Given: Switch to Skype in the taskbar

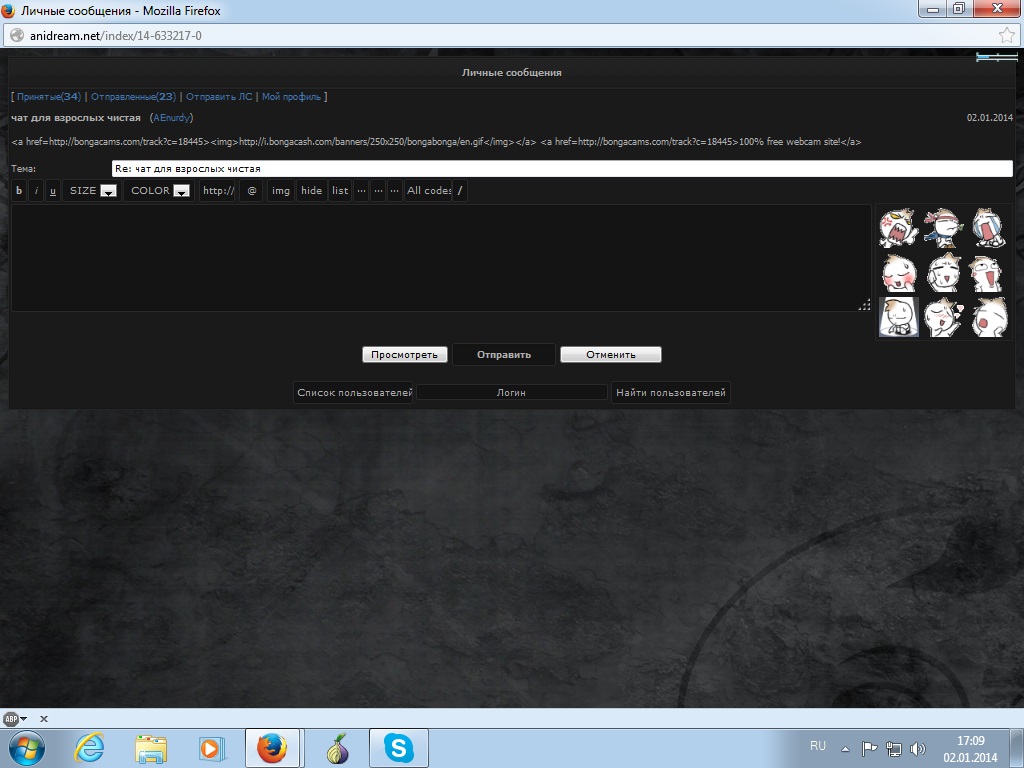Looking at the screenshot, I should (x=399, y=748).
